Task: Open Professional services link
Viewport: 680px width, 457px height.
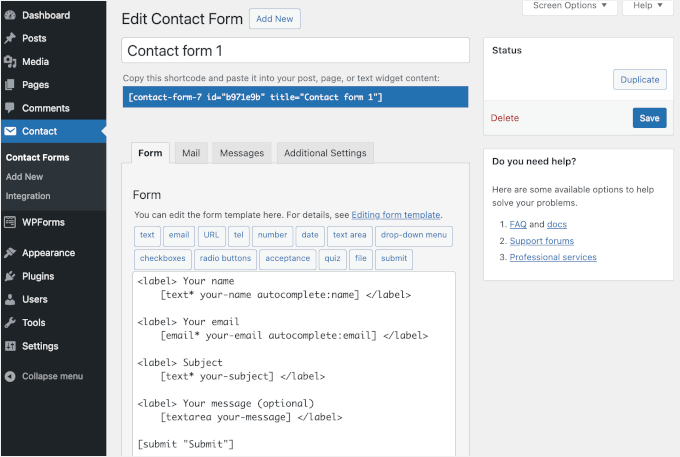Action: (553, 257)
